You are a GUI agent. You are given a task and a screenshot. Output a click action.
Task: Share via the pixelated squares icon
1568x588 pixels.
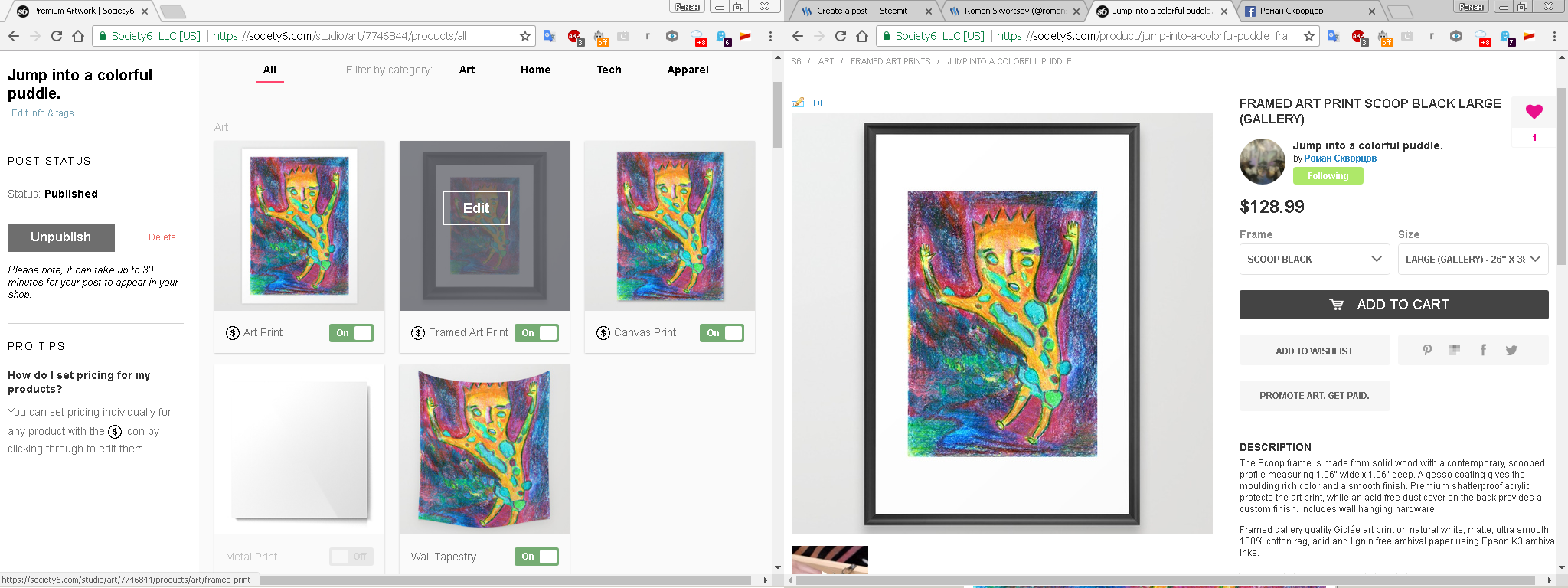click(1455, 350)
